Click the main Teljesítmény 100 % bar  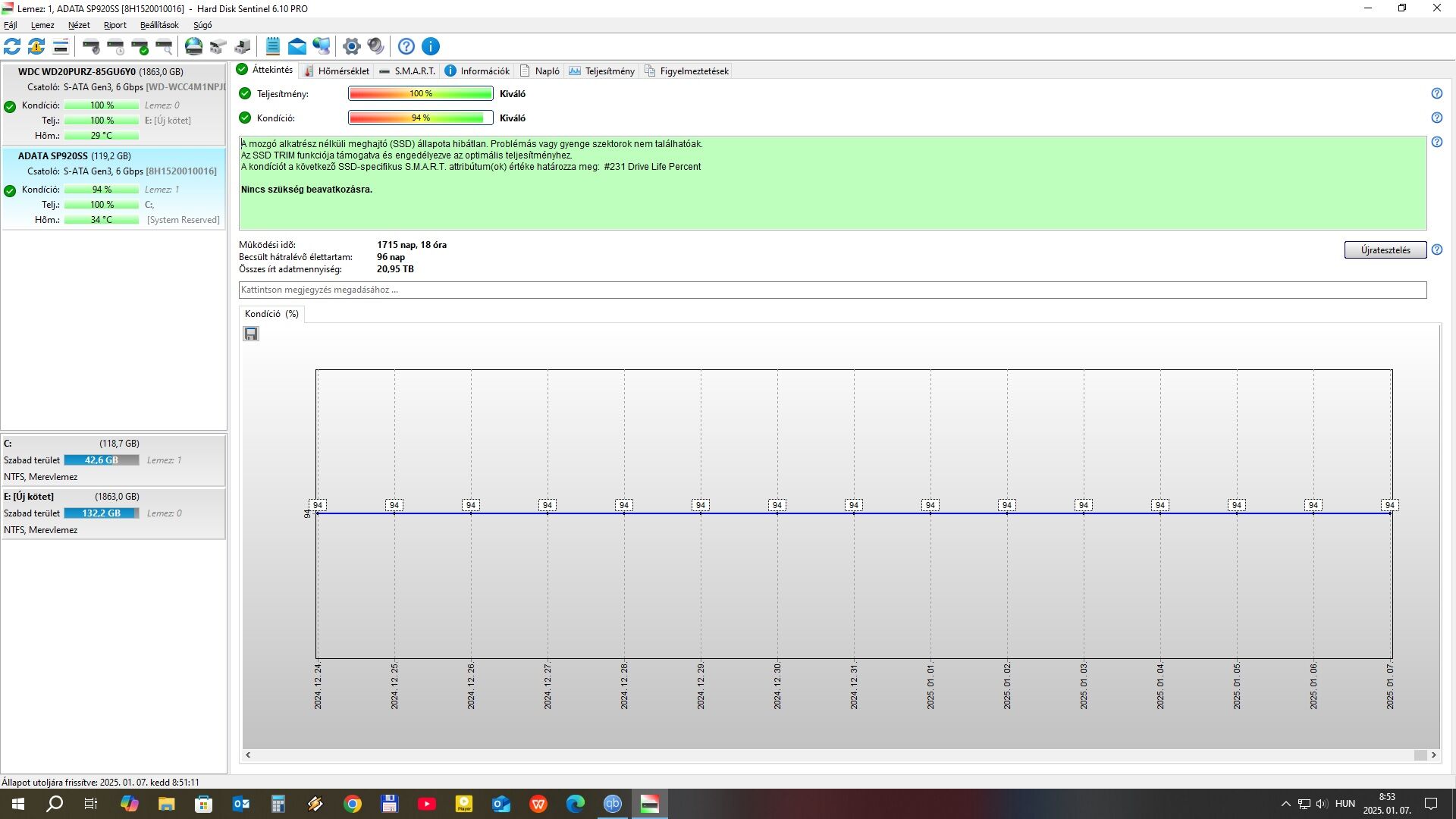click(x=421, y=94)
